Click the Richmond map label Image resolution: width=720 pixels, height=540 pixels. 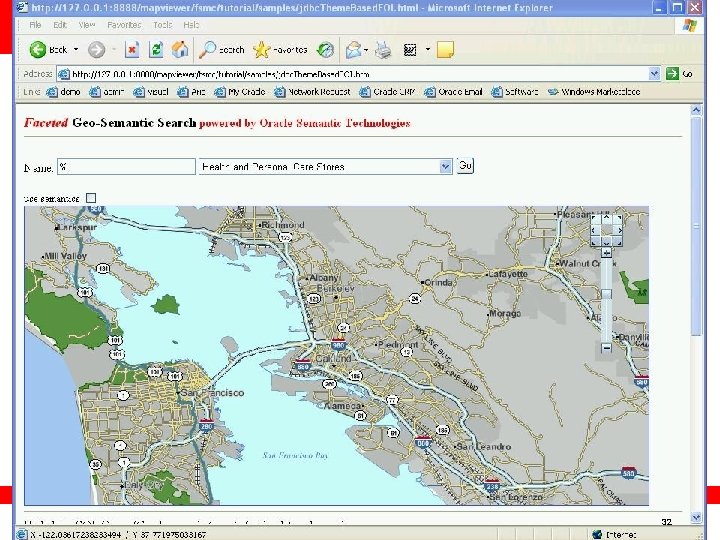pyautogui.click(x=283, y=225)
